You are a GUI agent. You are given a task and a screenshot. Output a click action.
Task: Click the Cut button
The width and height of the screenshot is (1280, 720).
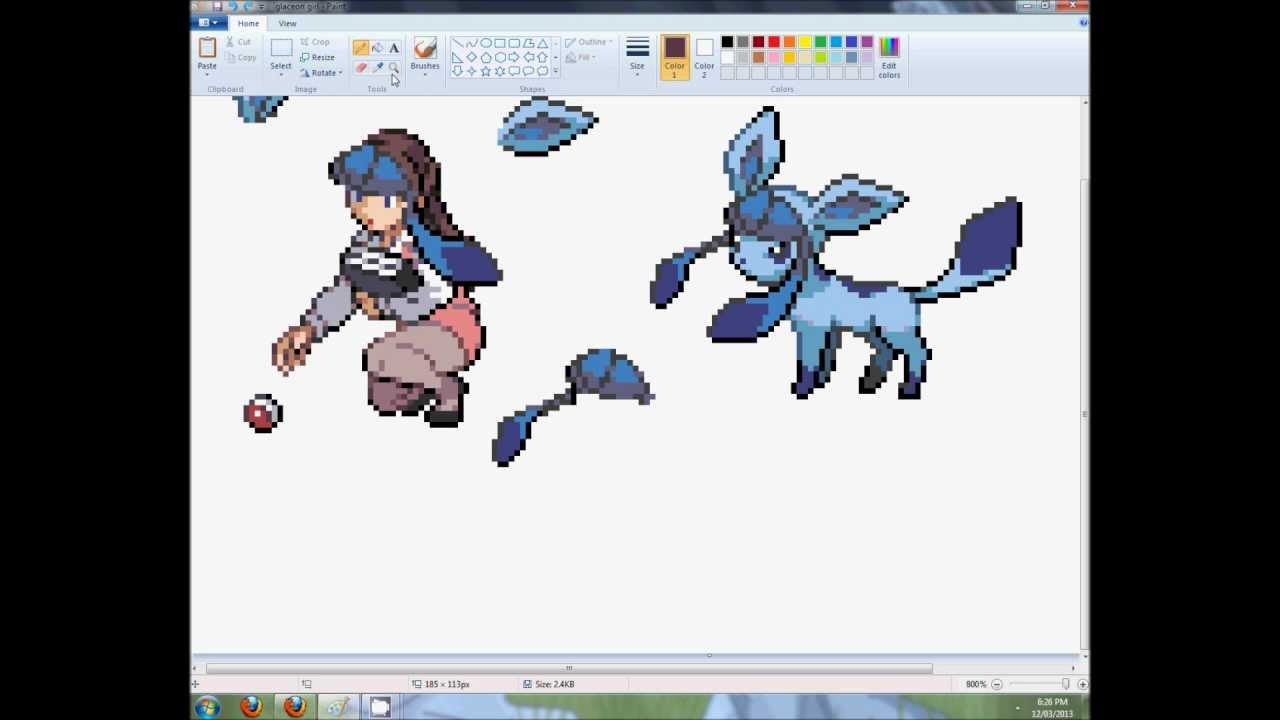(x=238, y=42)
